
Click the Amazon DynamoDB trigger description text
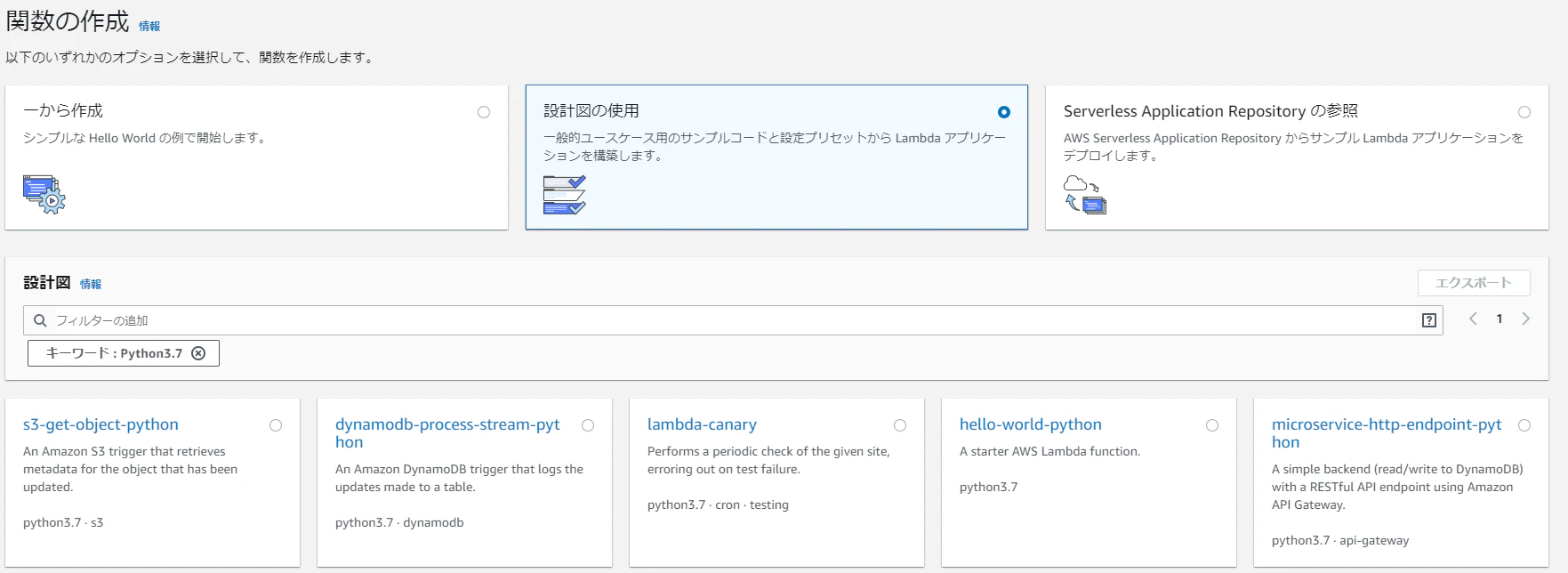(x=459, y=478)
